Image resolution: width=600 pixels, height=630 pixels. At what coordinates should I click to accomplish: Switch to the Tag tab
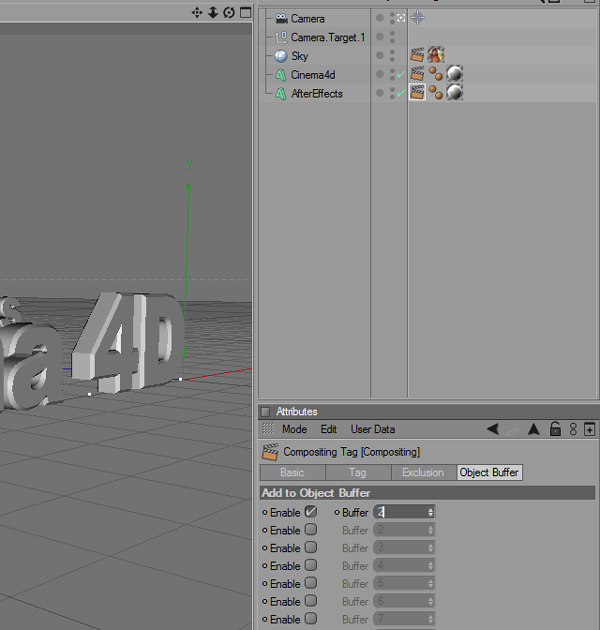point(358,472)
